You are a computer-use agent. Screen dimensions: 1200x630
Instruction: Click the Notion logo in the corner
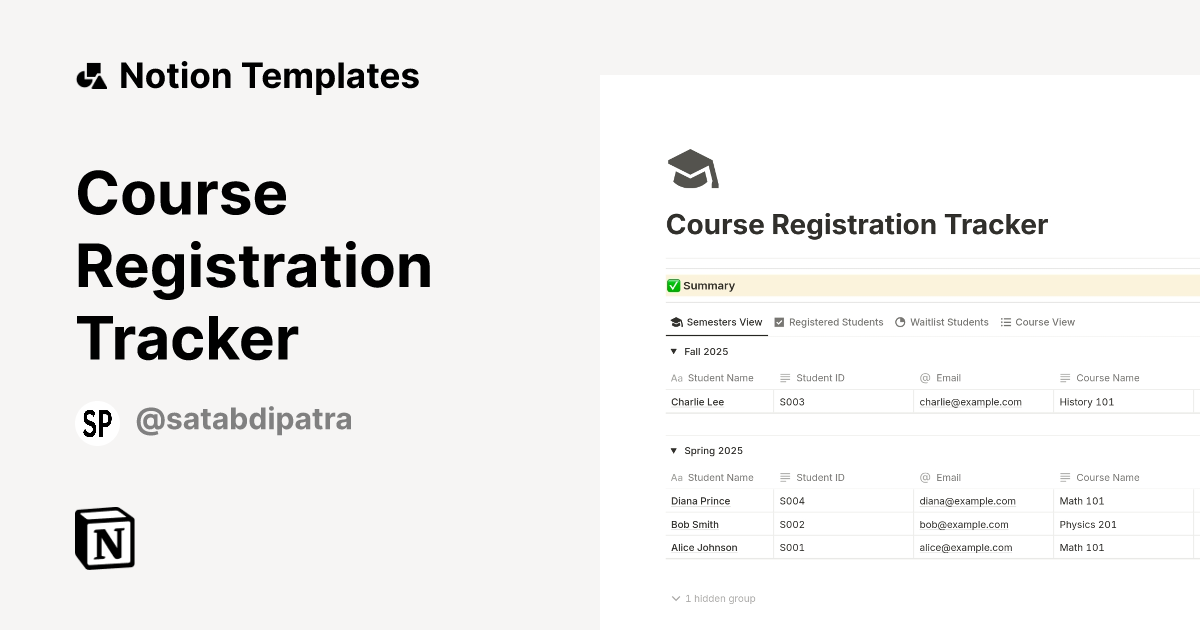coord(103,538)
